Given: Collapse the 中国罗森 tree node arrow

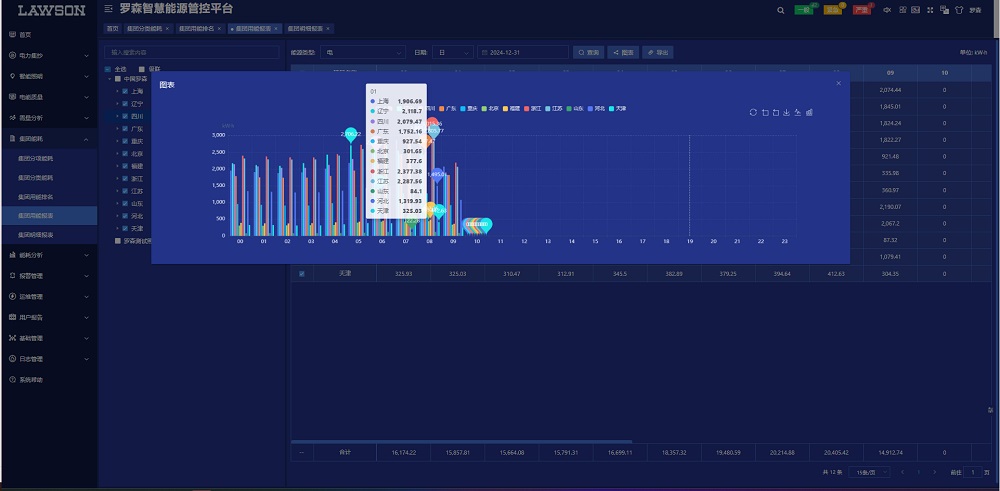Looking at the screenshot, I should (x=109, y=79).
